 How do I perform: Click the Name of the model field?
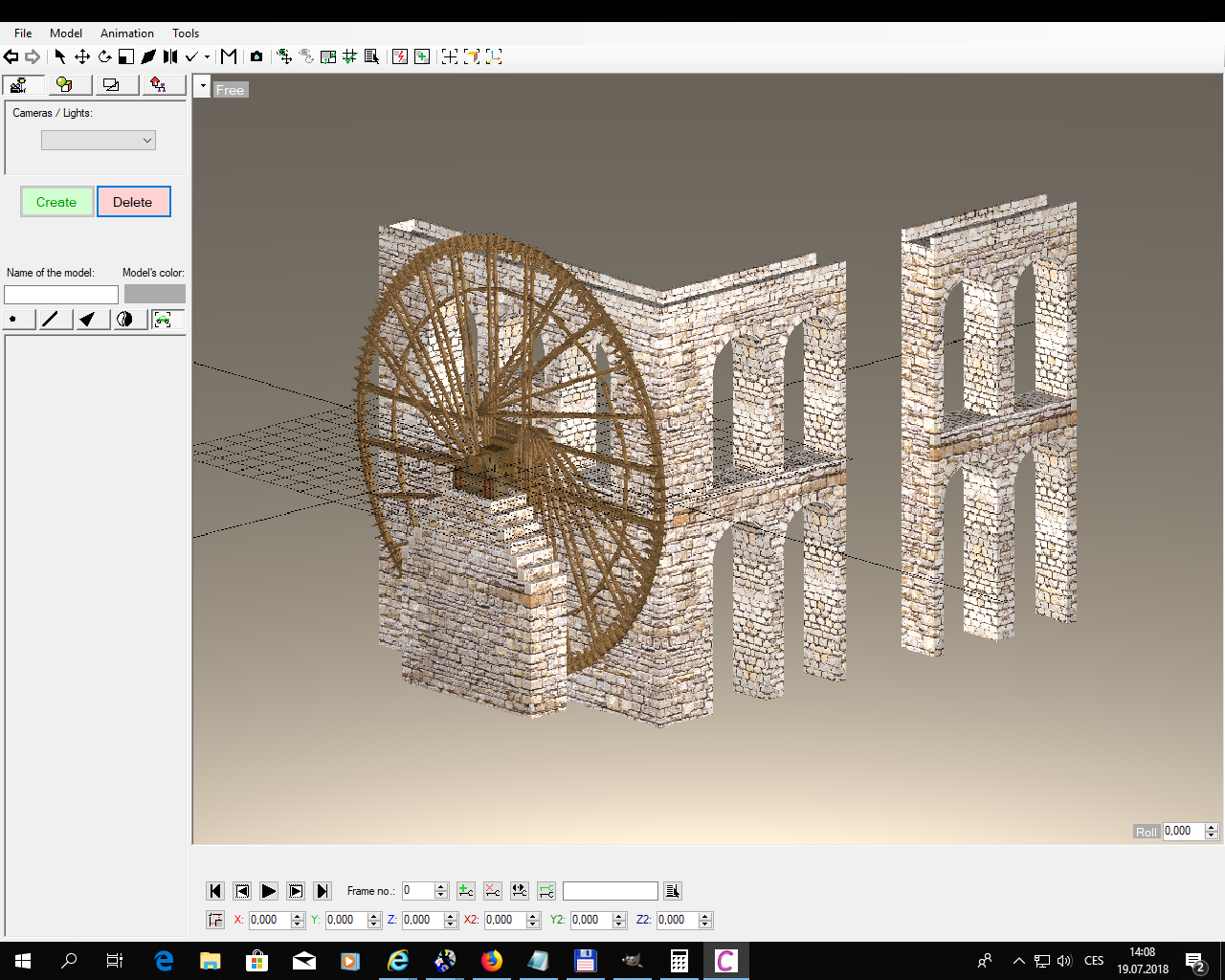click(x=61, y=295)
